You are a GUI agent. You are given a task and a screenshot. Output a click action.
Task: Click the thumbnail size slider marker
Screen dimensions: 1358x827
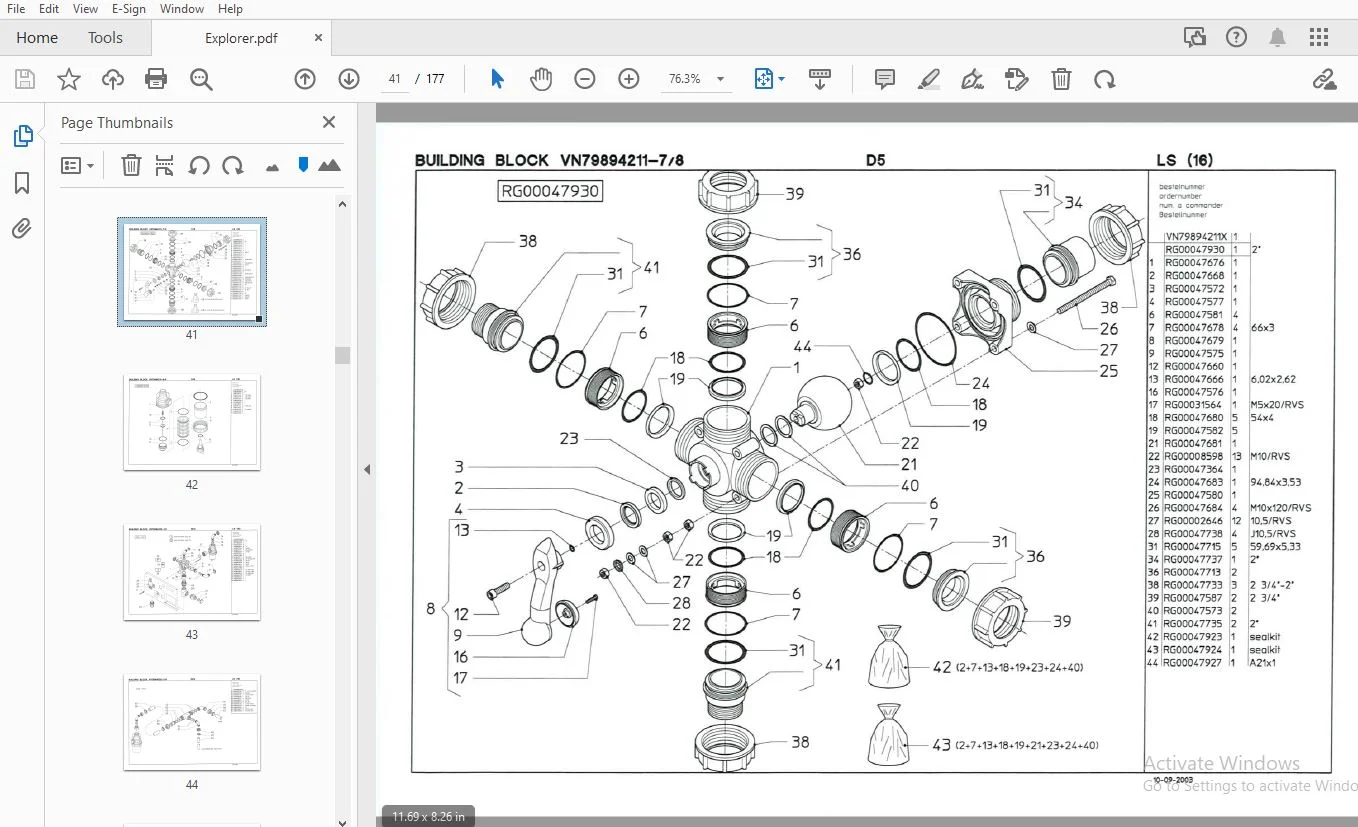(303, 165)
